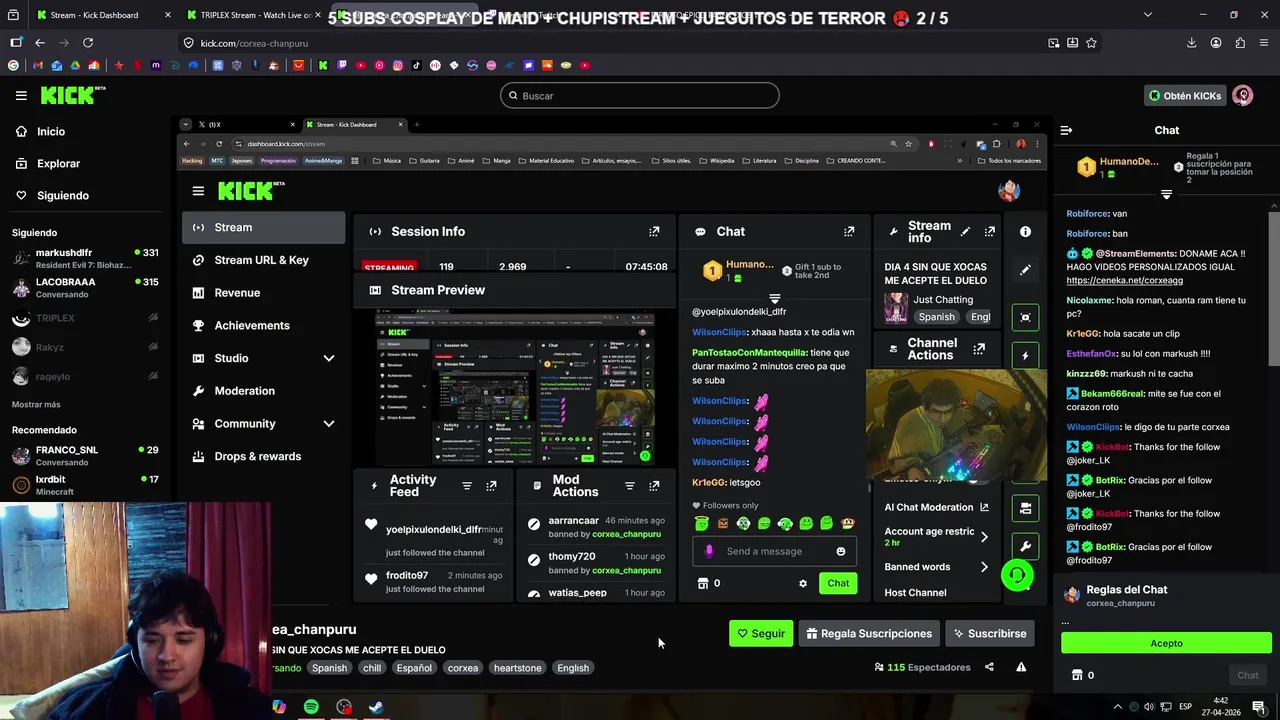Click the Kick logo in the outer page header
The height and width of the screenshot is (720, 1280).
[73, 95]
